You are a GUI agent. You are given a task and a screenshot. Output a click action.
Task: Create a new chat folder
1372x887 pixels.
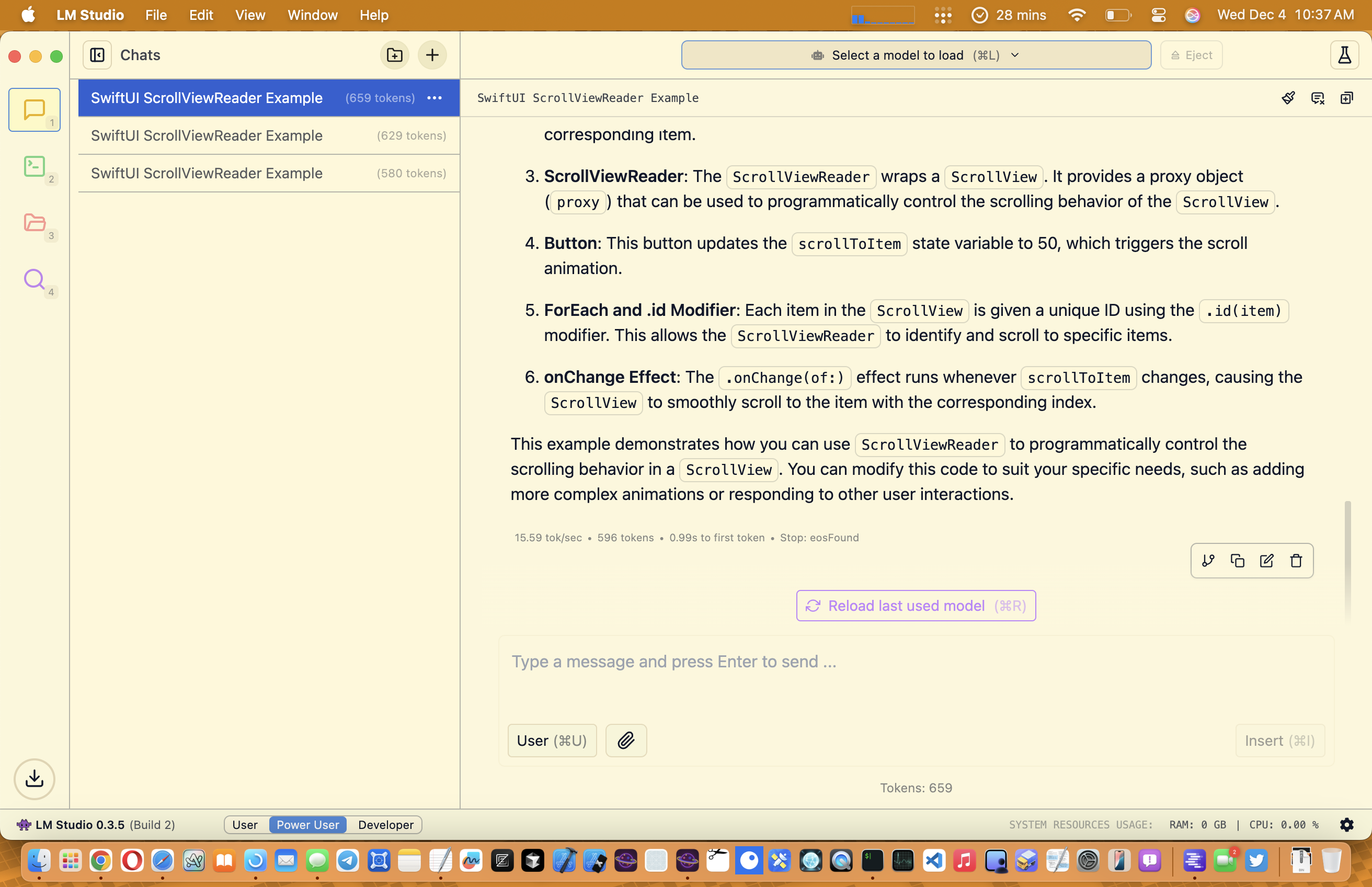394,55
